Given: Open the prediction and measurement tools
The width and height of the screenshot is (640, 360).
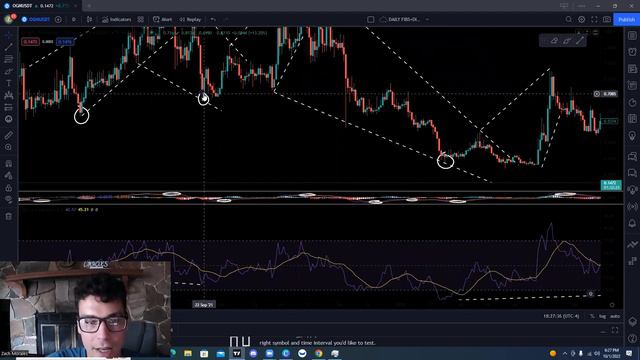Looking at the screenshot, I should [x=9, y=107].
